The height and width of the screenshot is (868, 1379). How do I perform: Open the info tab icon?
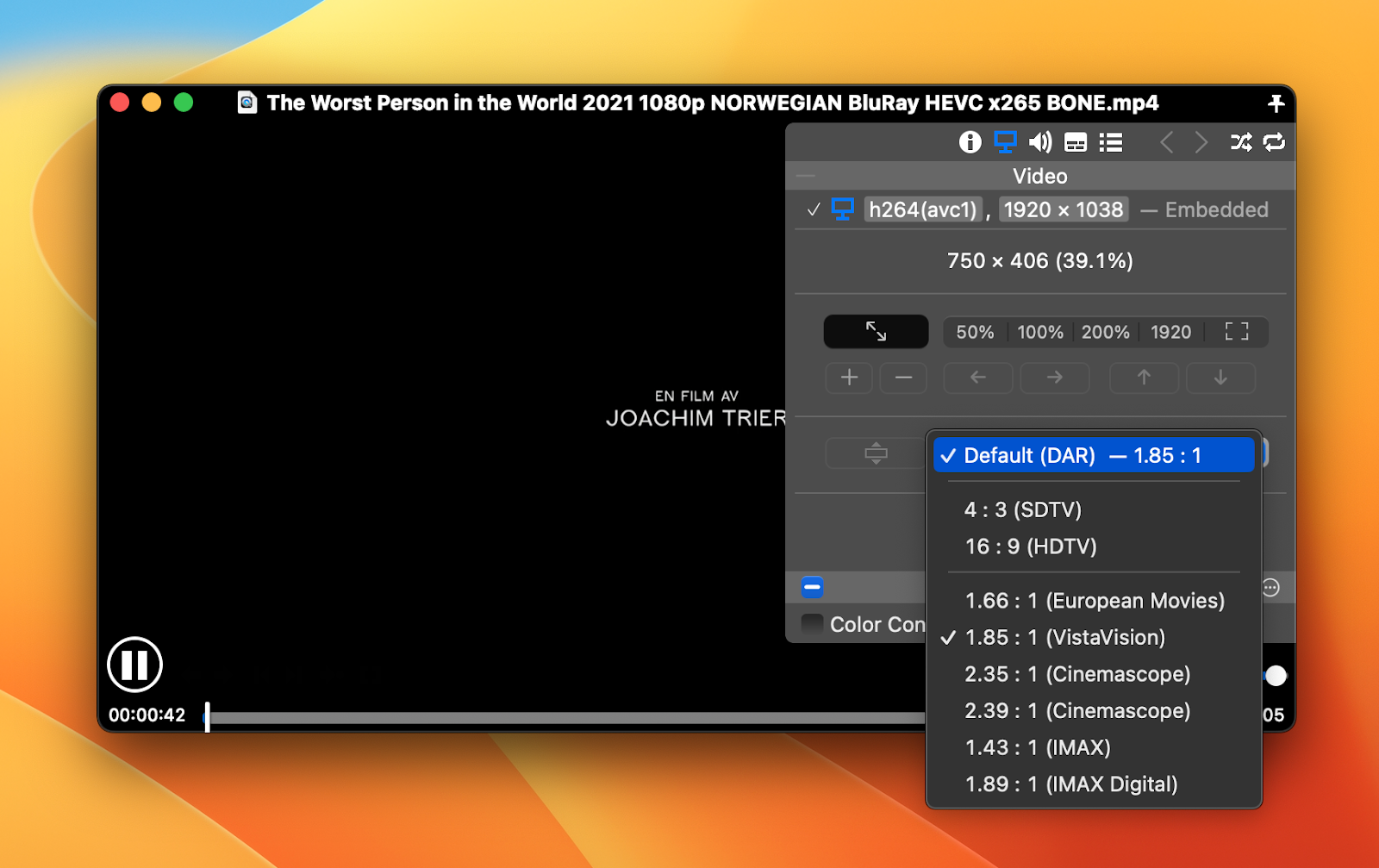pyautogui.click(x=970, y=142)
